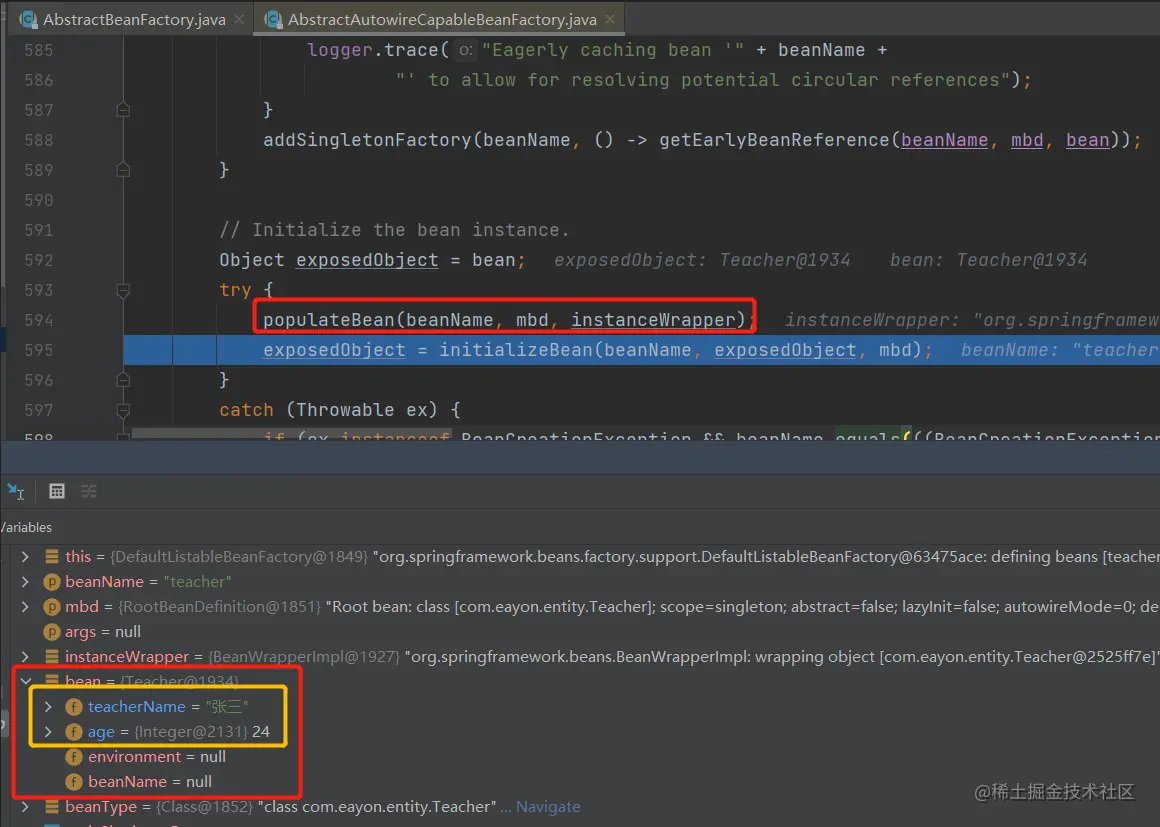The height and width of the screenshot is (827, 1160).
Task: Close AbstractAutowireCapableBeanFactory.java tab
Action: pyautogui.click(x=610, y=19)
